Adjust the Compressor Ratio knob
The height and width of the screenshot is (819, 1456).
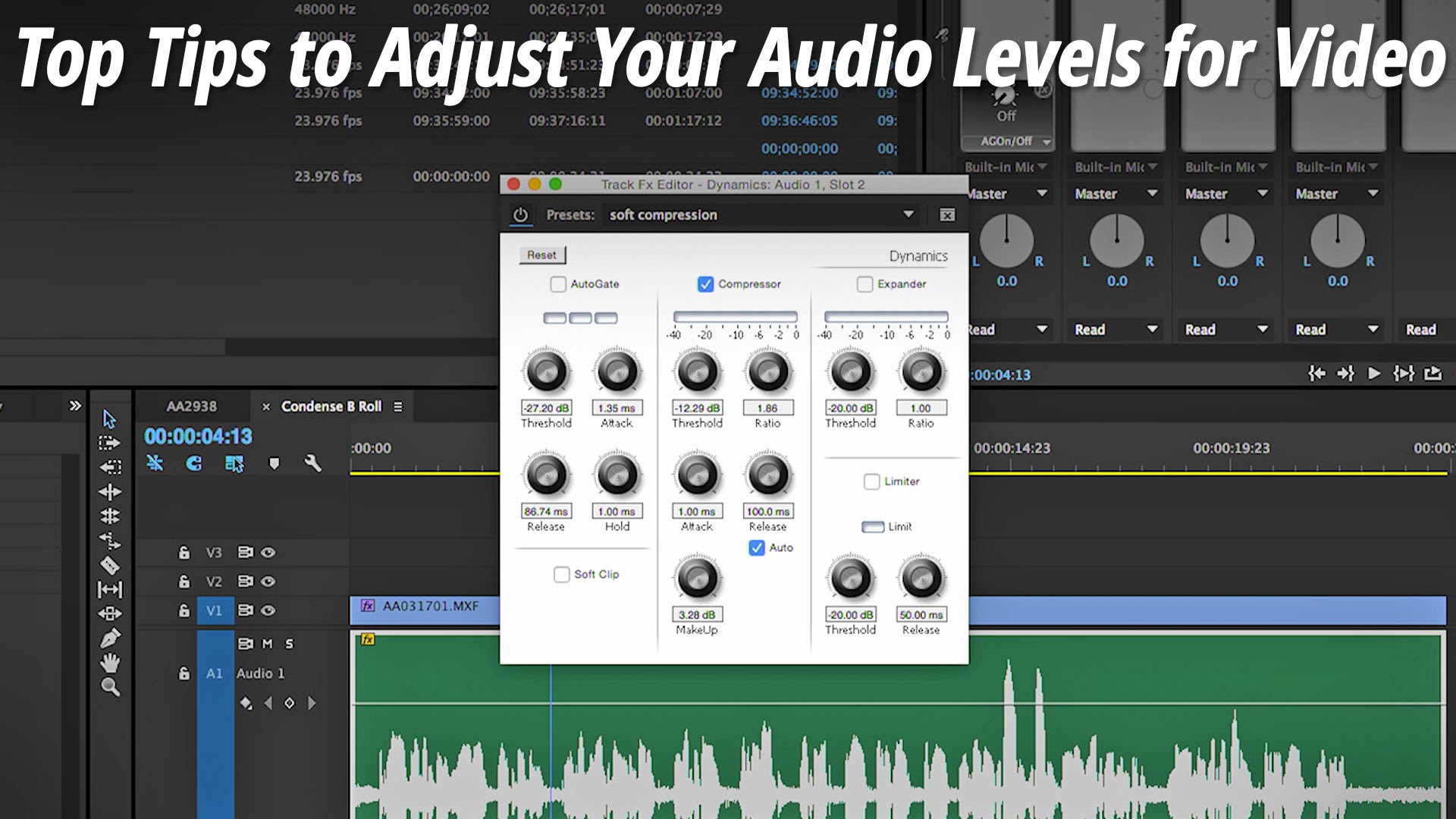pos(767,372)
